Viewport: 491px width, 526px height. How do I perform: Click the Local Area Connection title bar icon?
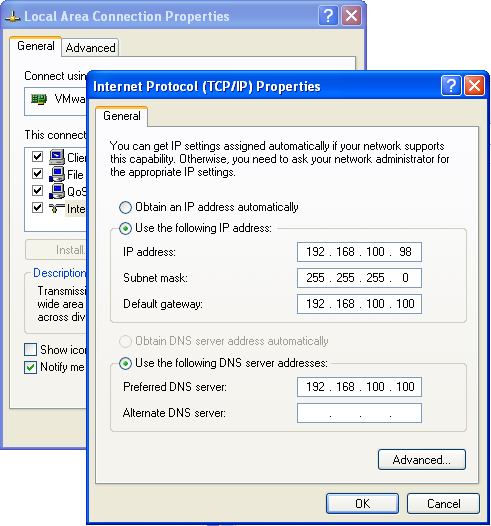point(13,16)
